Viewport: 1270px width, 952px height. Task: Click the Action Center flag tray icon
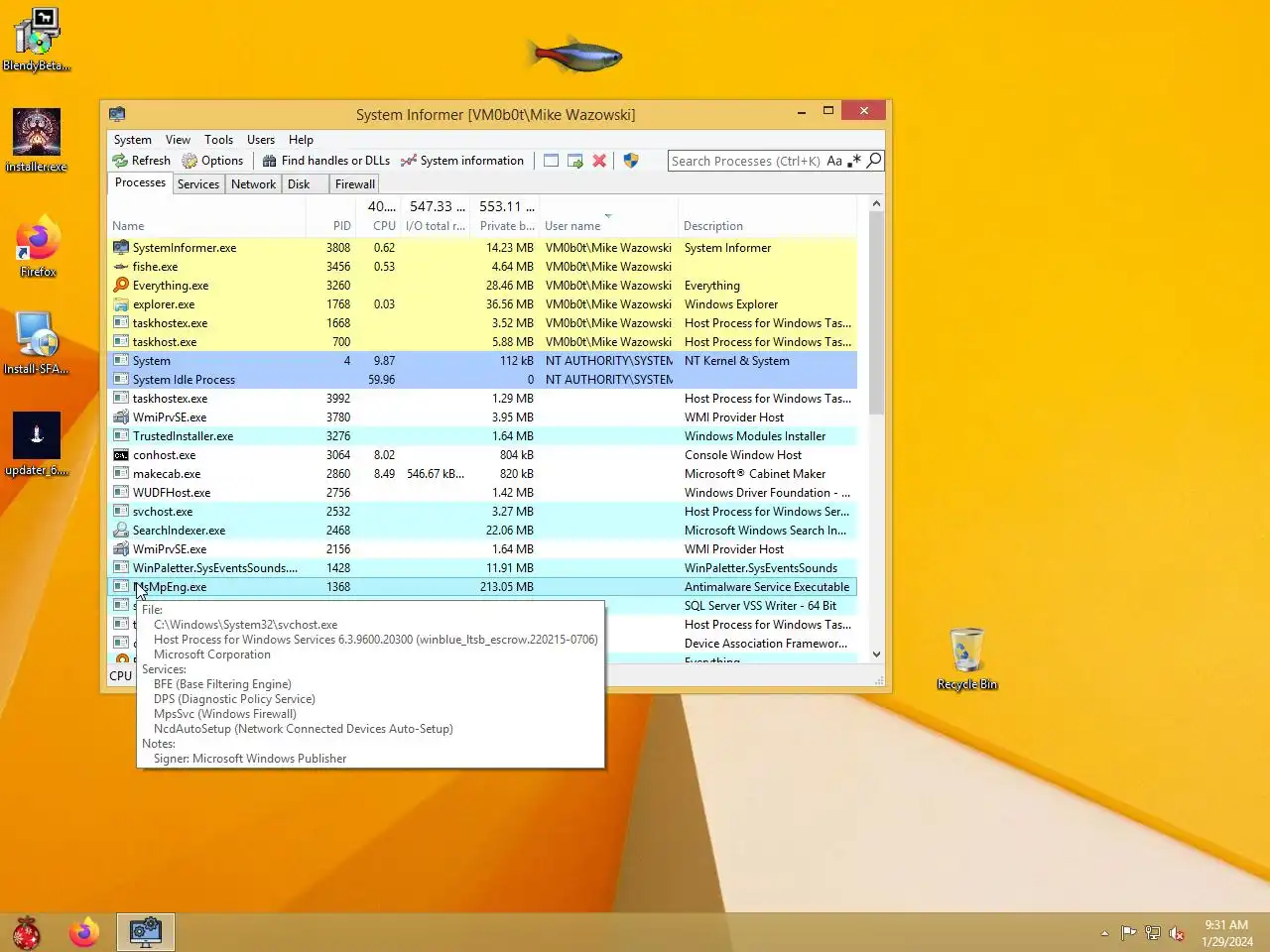coord(1129,933)
